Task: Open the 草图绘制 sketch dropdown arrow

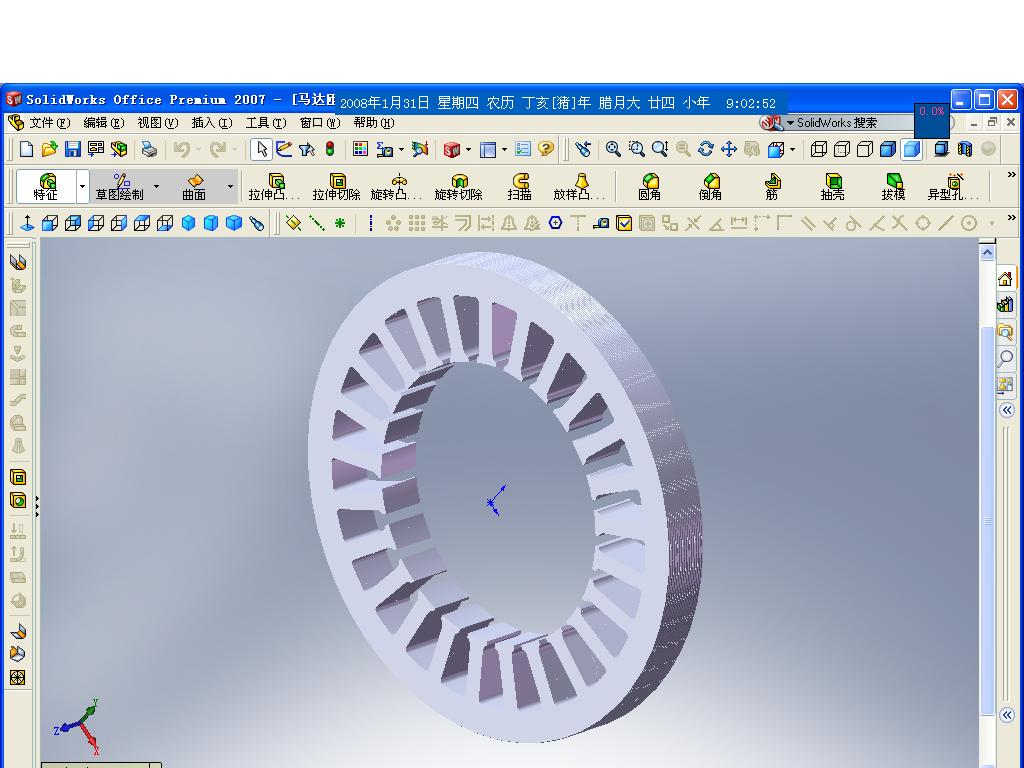Action: [x=154, y=187]
